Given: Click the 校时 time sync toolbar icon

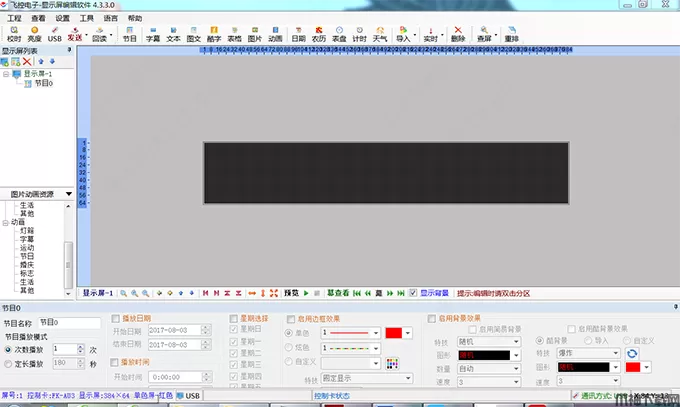Looking at the screenshot, I should click(13, 33).
